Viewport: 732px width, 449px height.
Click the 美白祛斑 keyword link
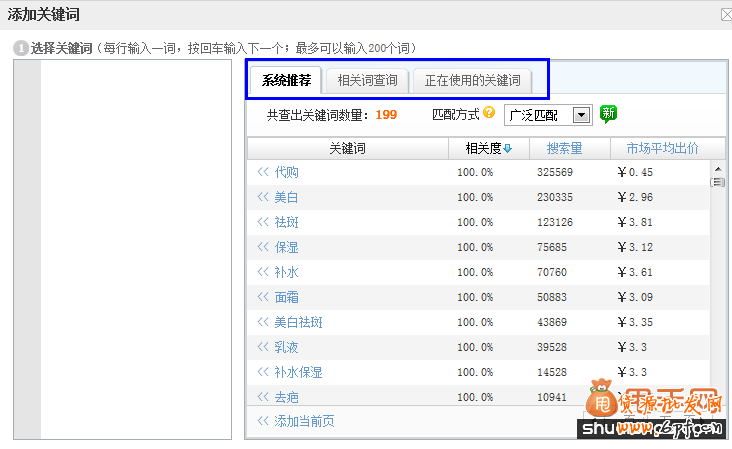(x=298, y=322)
